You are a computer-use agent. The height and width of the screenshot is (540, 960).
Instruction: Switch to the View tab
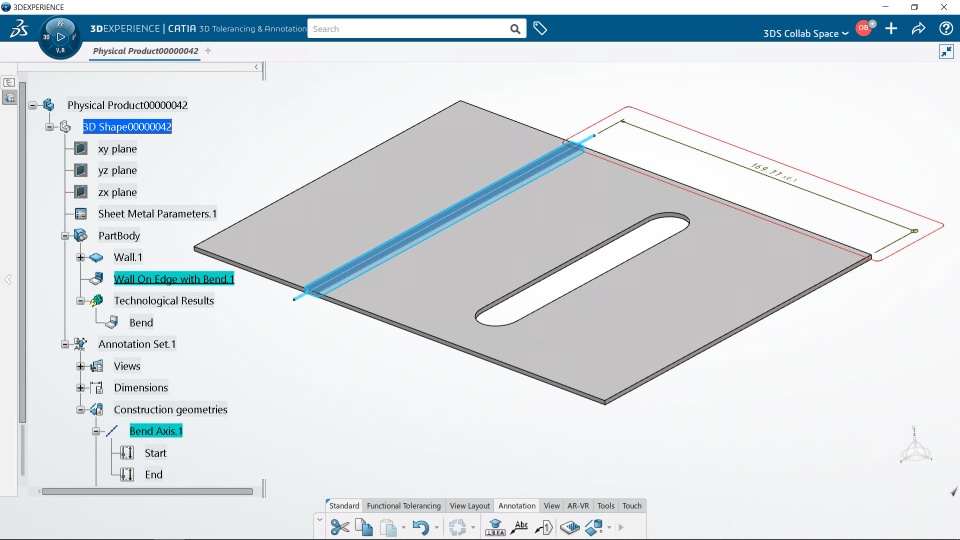[552, 506]
